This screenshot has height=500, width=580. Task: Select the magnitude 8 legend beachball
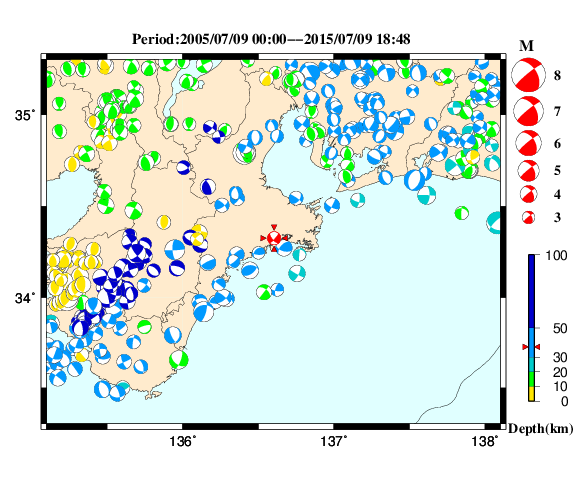pos(528,75)
